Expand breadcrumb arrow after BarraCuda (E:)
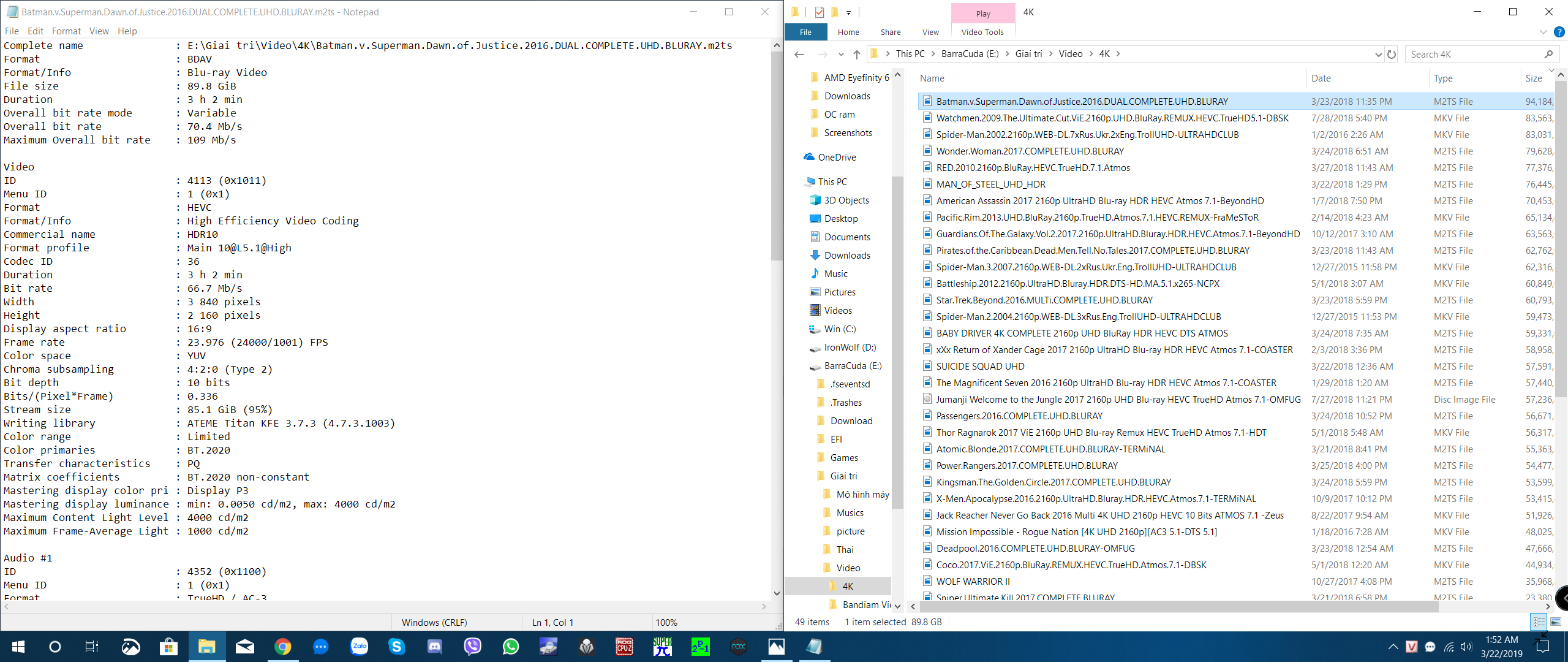 1007,54
